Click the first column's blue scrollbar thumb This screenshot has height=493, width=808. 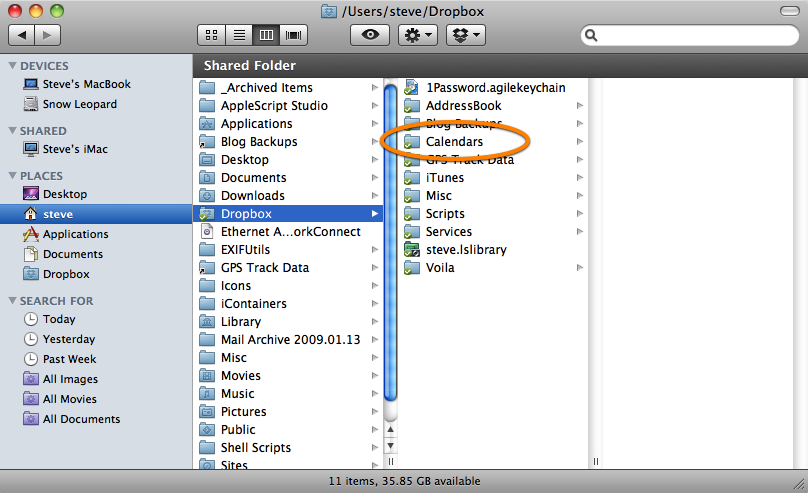[x=391, y=242]
